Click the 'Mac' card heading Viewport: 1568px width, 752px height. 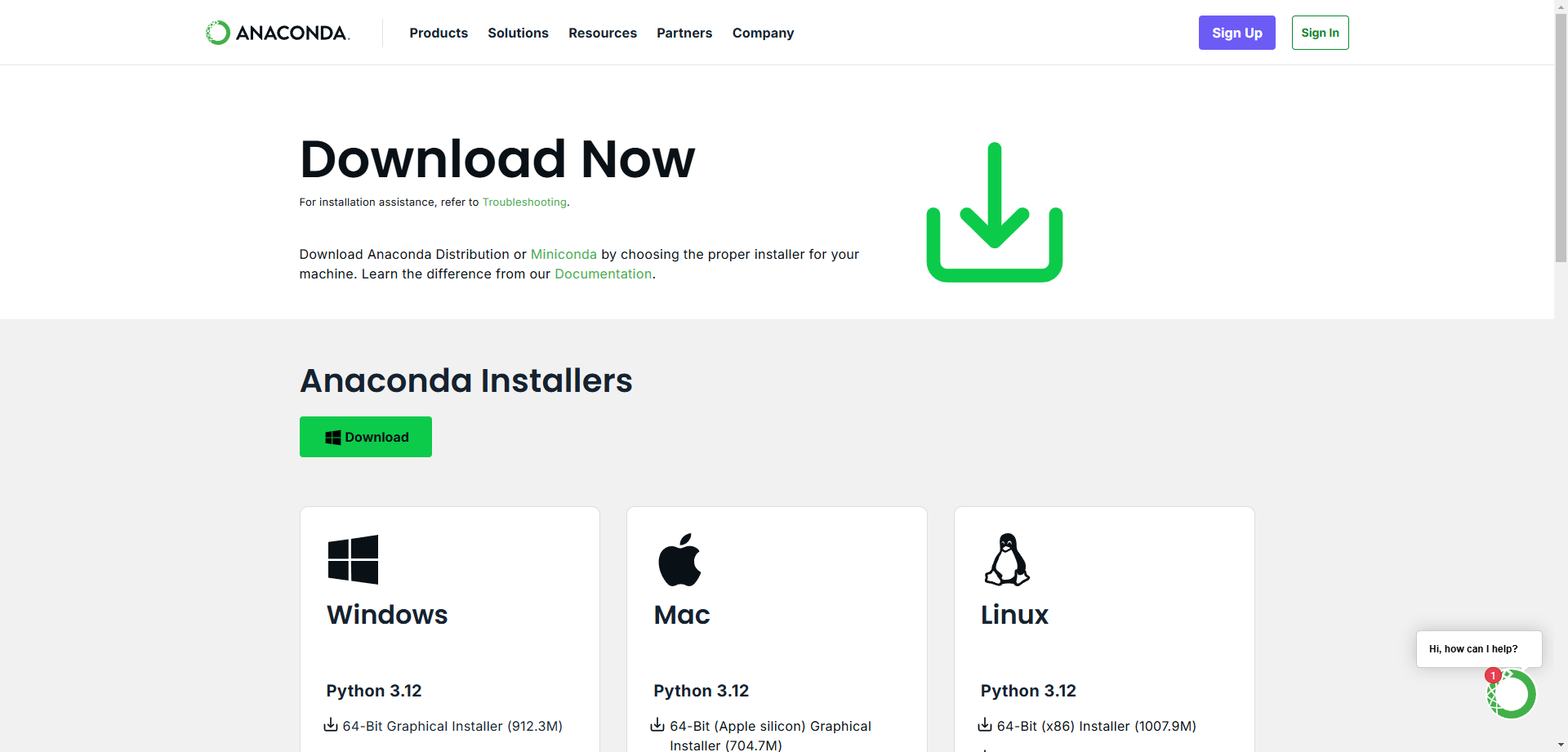[682, 615]
